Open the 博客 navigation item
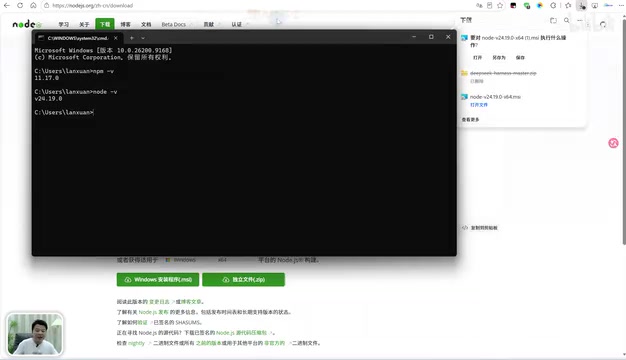The image size is (626, 360). pyautogui.click(x=126, y=24)
